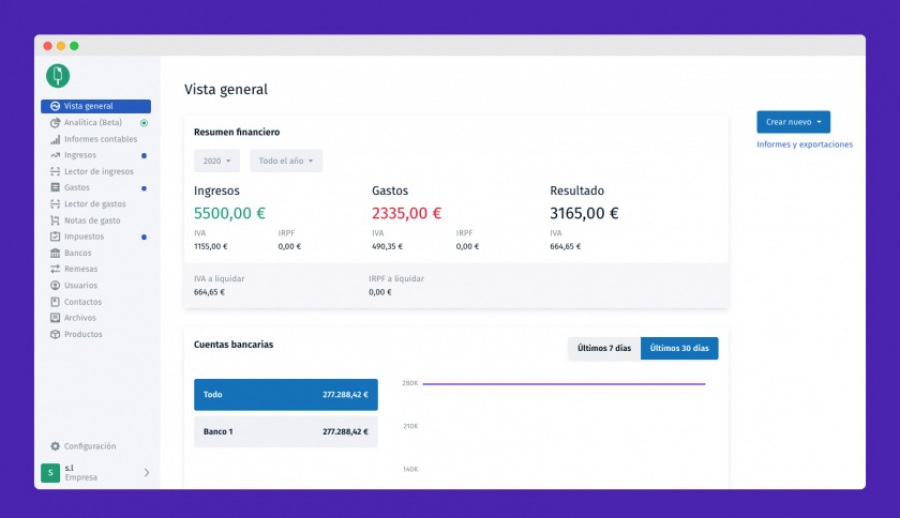This screenshot has height=518, width=900.
Task: Click the IRPF a liquidar value 0,00 €
Action: pyautogui.click(x=380, y=292)
